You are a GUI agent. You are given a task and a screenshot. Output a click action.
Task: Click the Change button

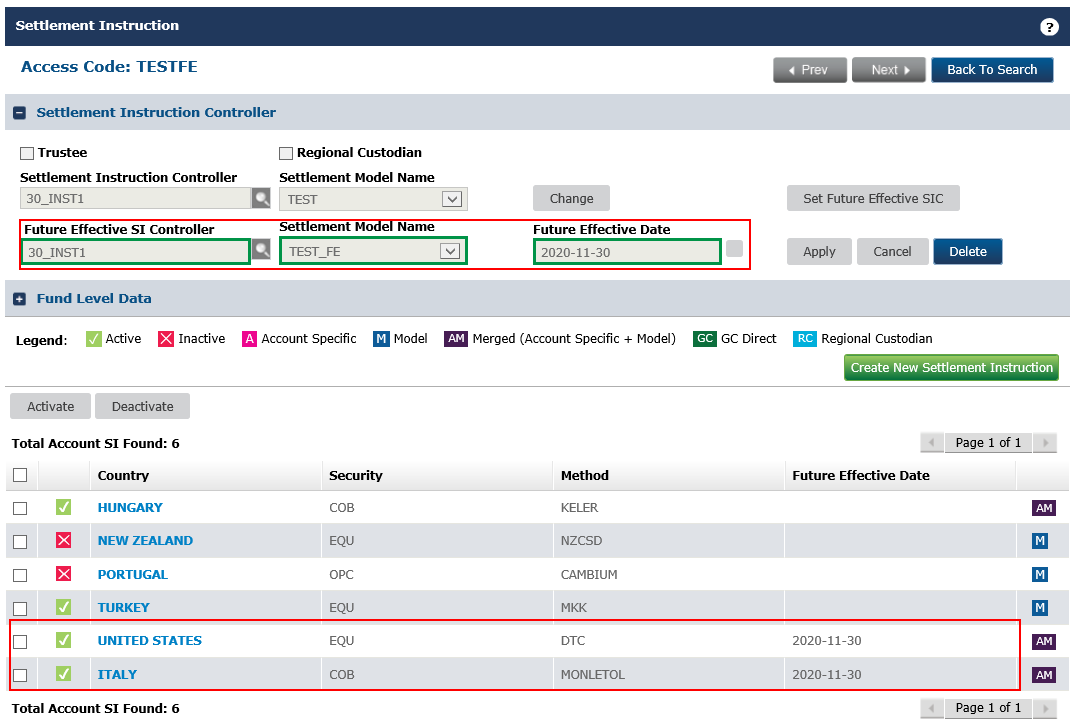(571, 199)
